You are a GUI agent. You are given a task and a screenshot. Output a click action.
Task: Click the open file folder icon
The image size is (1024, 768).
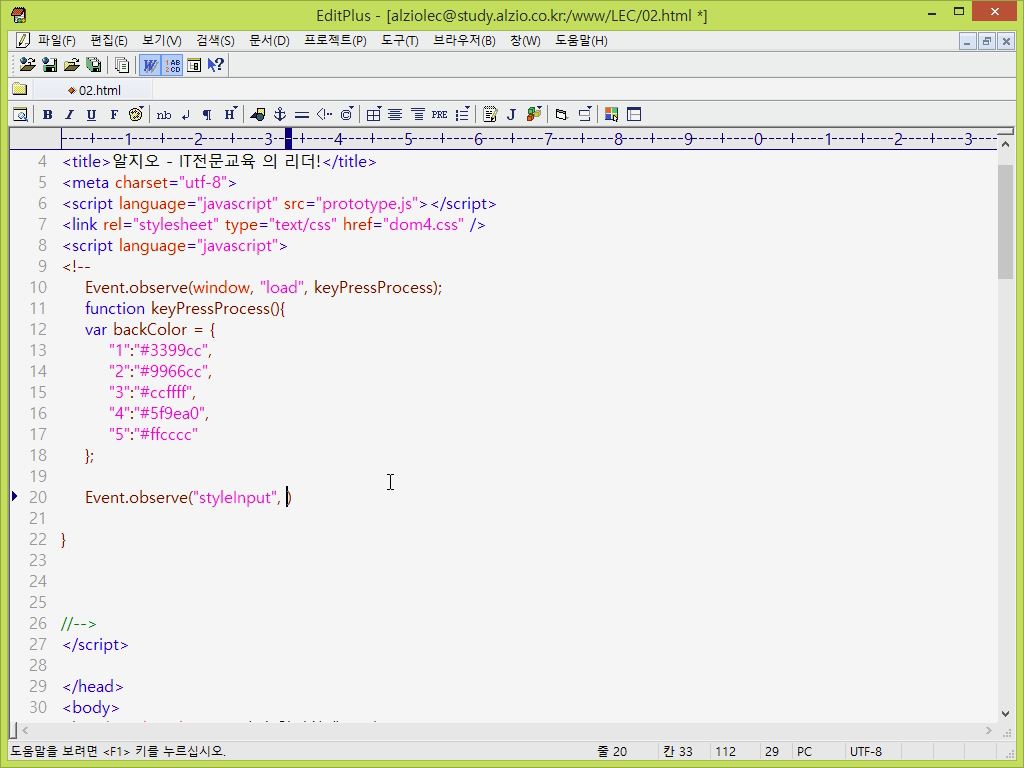pyautogui.click(x=72, y=65)
